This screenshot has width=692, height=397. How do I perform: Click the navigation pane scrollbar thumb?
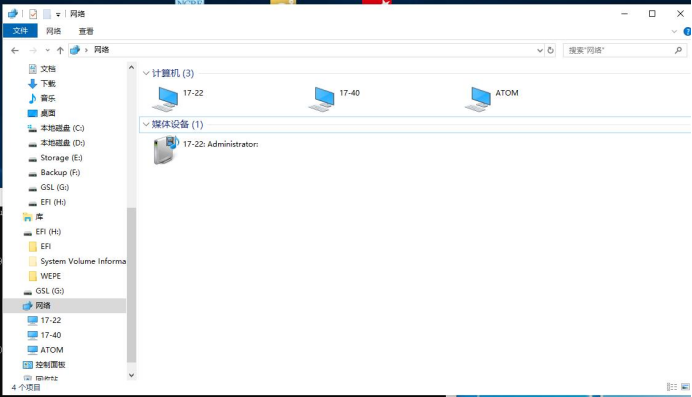click(131, 285)
